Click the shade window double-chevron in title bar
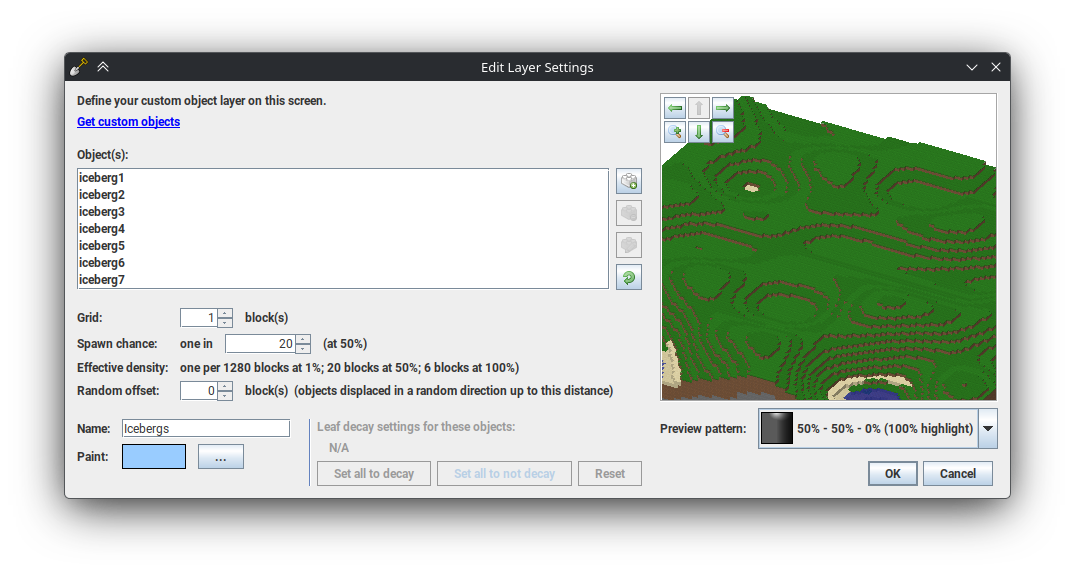This screenshot has width=1075, height=575. coord(103,67)
